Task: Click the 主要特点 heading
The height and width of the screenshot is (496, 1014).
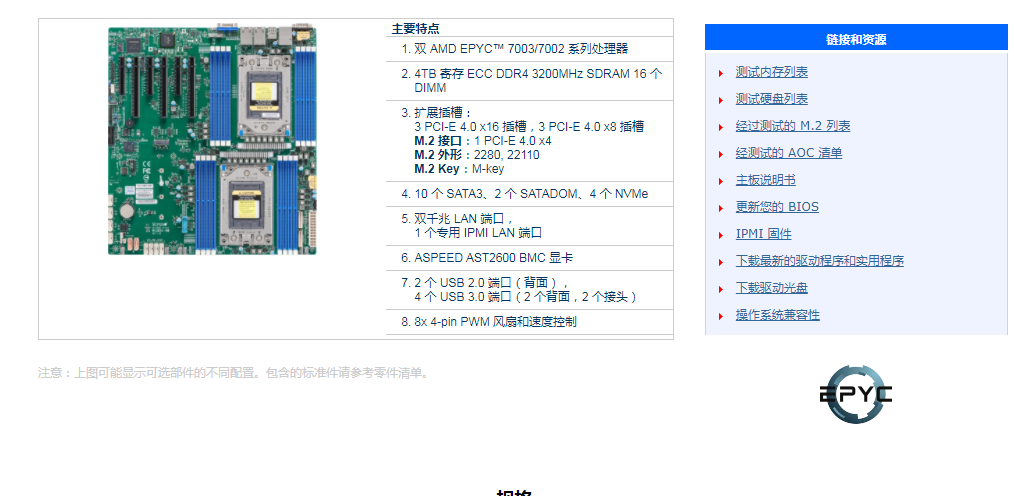Action: tap(415, 29)
